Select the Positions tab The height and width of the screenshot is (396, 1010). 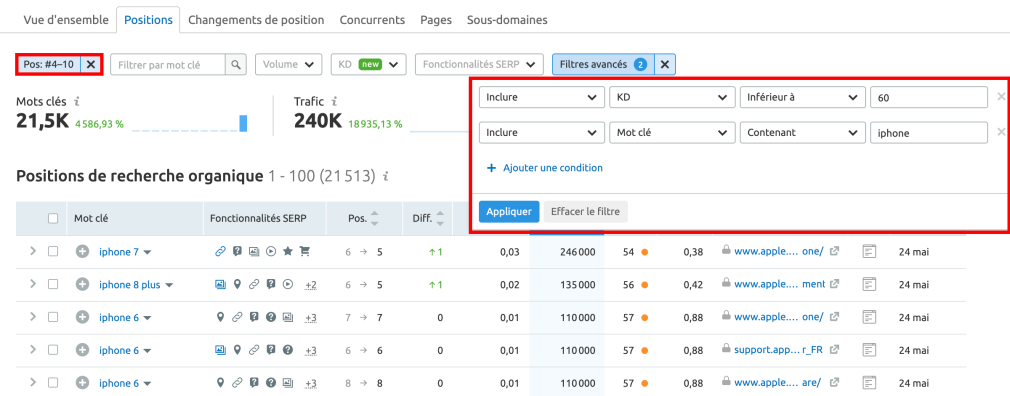point(148,20)
